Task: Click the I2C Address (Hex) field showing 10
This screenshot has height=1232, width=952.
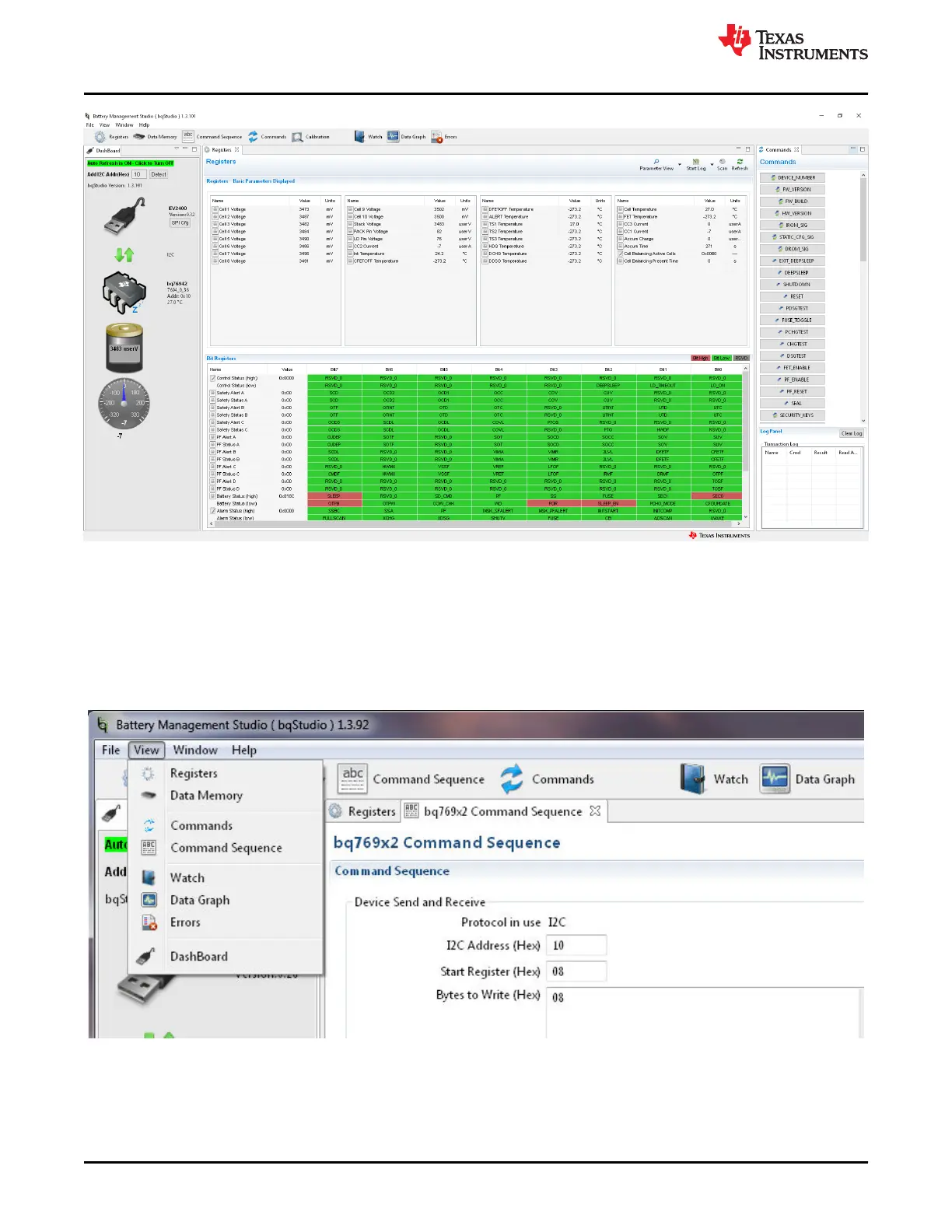Action: point(576,945)
